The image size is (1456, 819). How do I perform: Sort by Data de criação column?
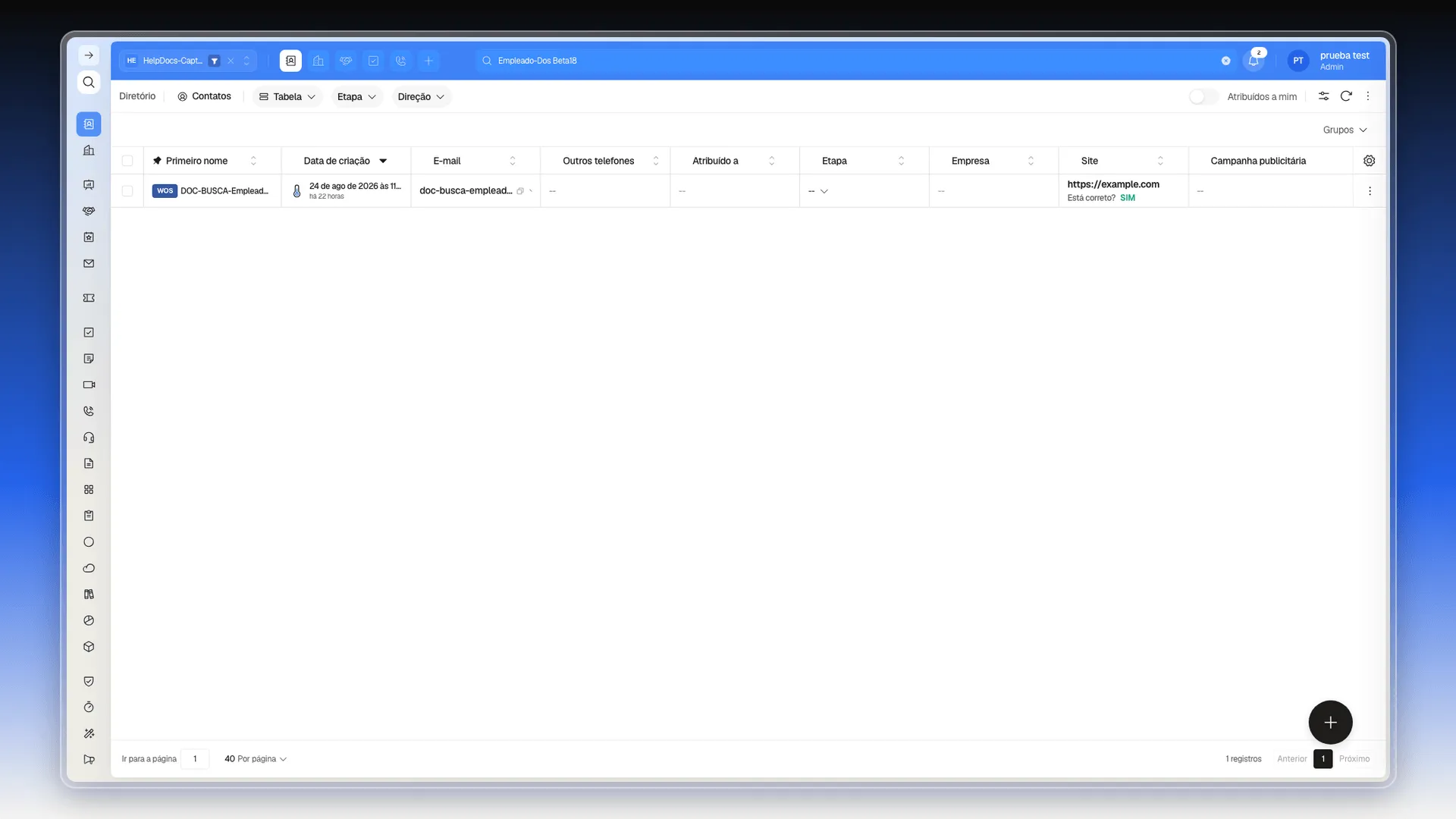coord(346,161)
